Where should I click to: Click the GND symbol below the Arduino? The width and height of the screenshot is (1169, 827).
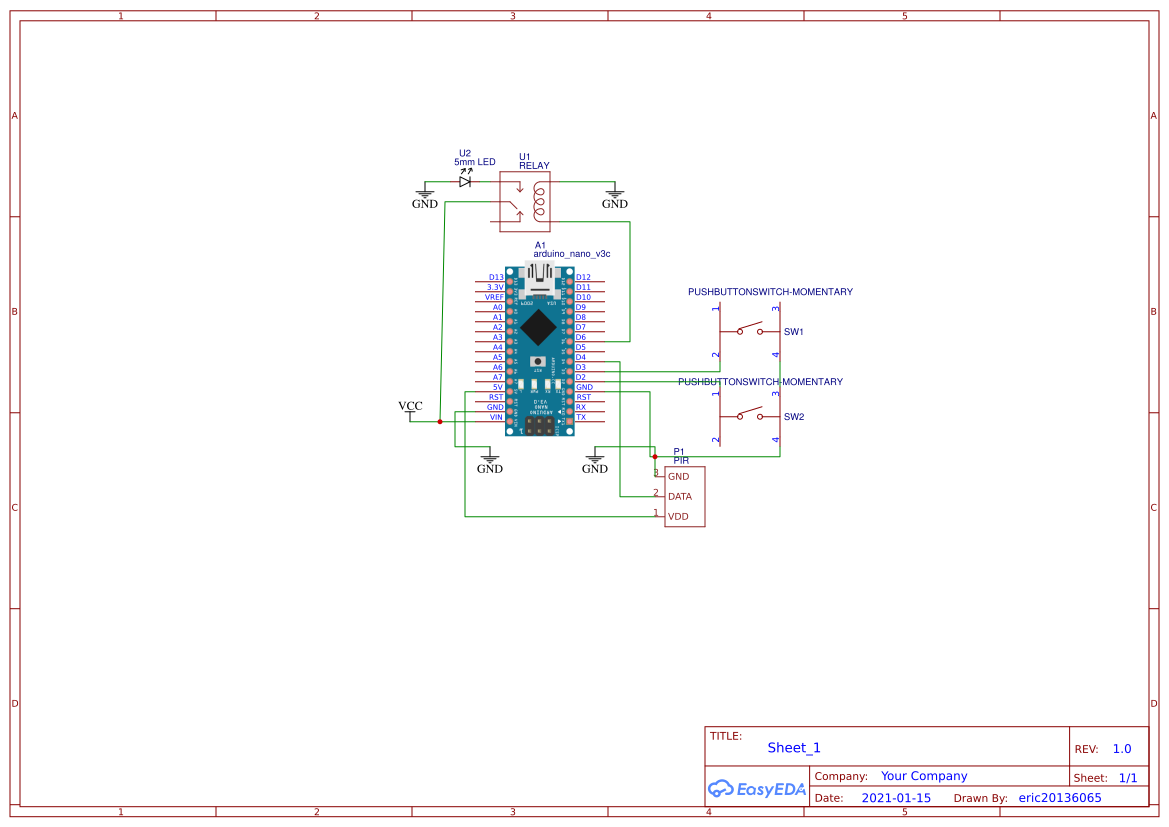489,461
